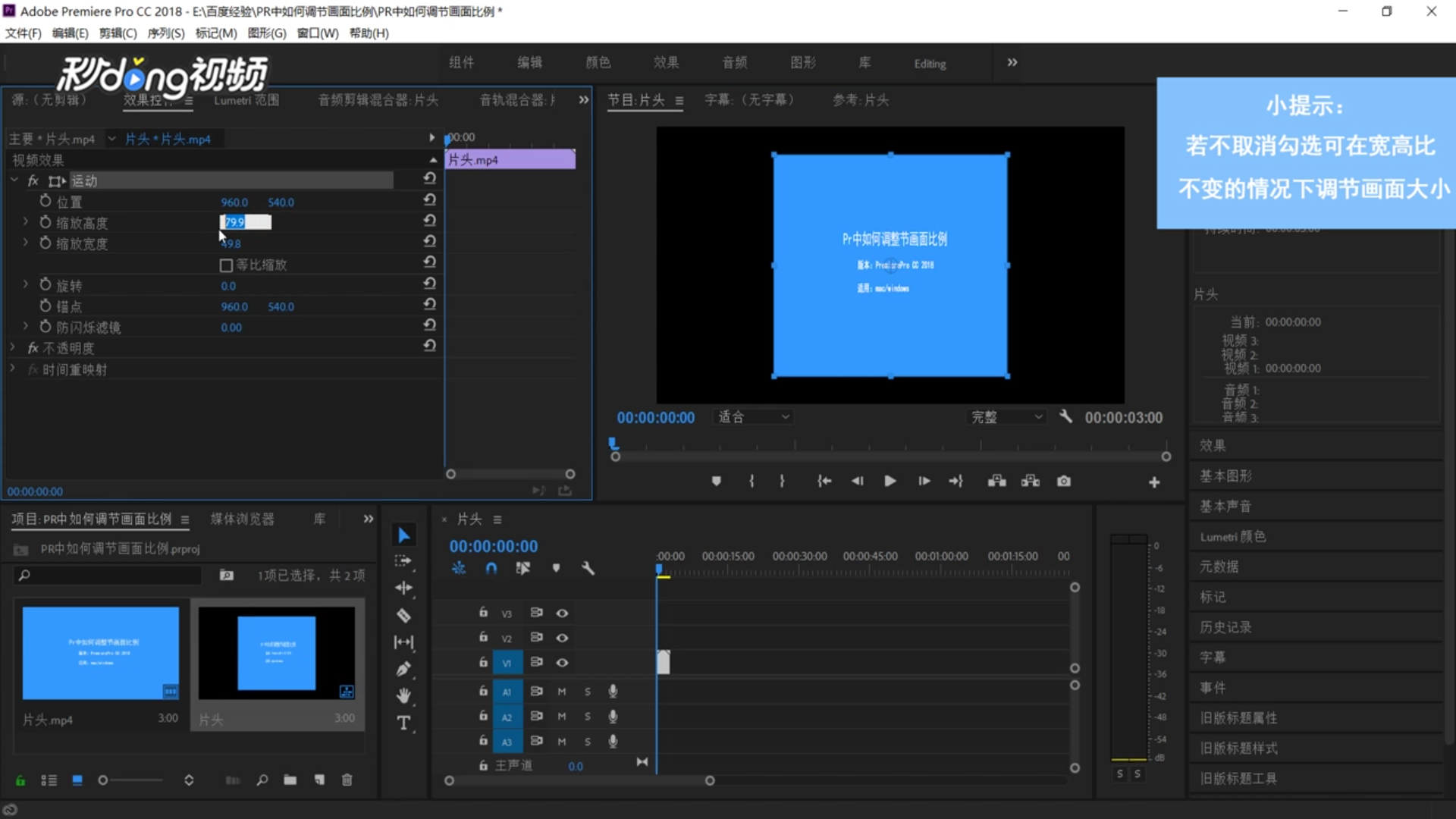This screenshot has width=1456, height=819.
Task: Mark In point in Program monitor
Action: pyautogui.click(x=752, y=482)
